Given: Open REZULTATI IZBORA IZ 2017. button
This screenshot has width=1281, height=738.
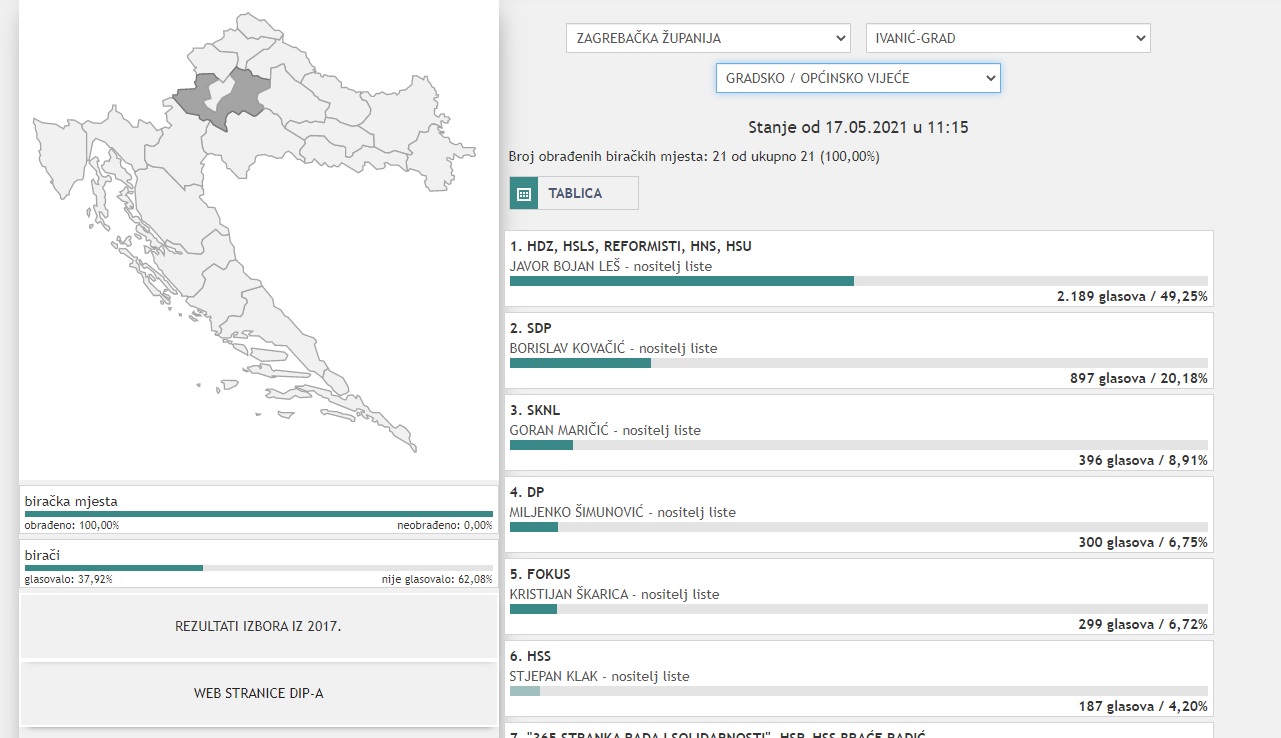Looking at the screenshot, I should (x=259, y=626).
